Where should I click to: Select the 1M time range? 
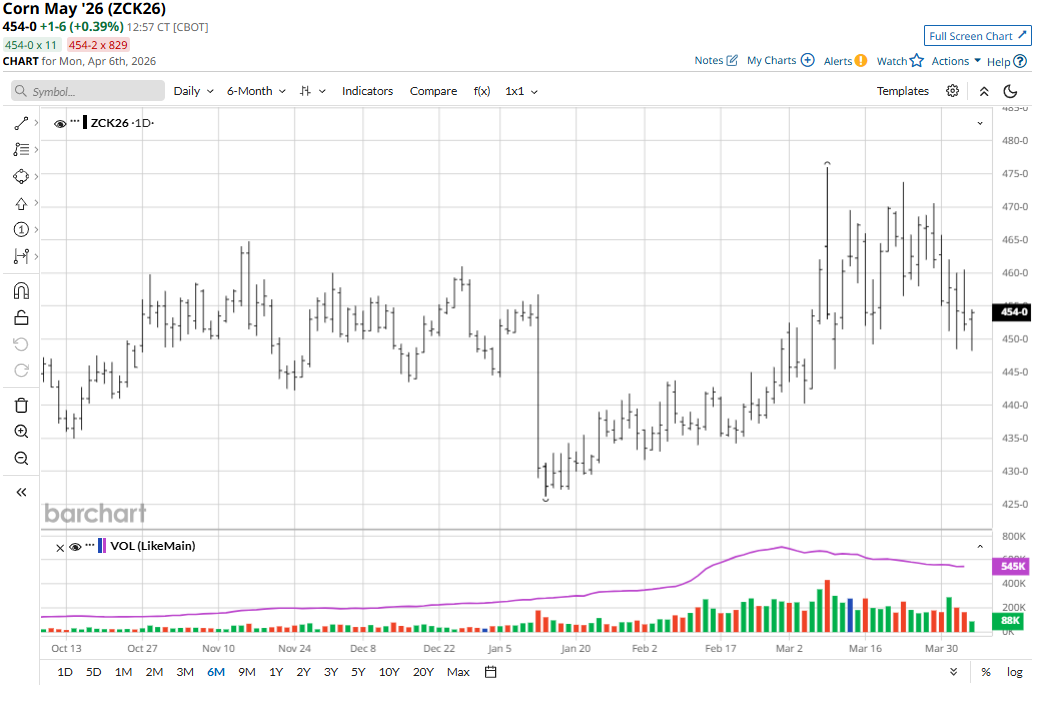click(x=123, y=672)
